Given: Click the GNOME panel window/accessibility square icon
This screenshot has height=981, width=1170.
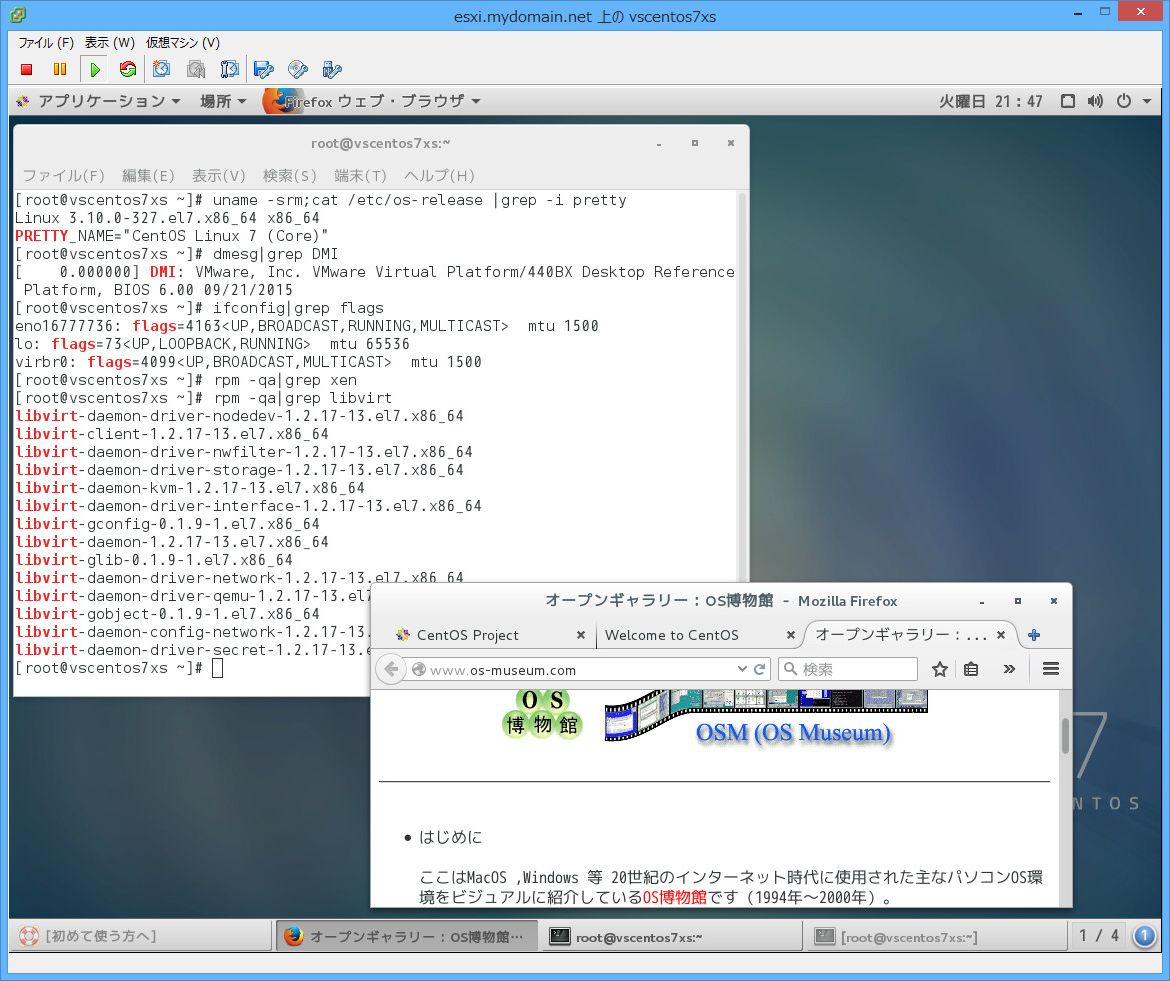Looking at the screenshot, I should click(1068, 101).
